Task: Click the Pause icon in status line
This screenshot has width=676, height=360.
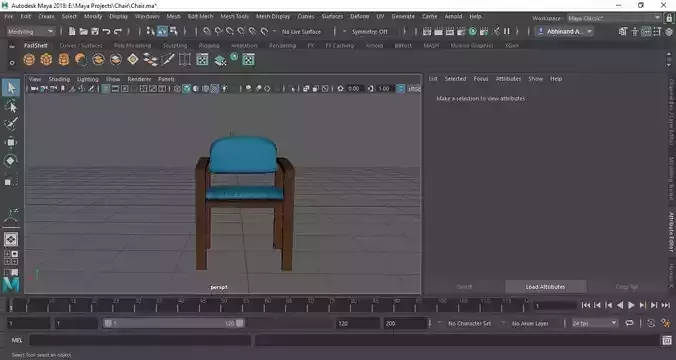Action: (x=507, y=31)
